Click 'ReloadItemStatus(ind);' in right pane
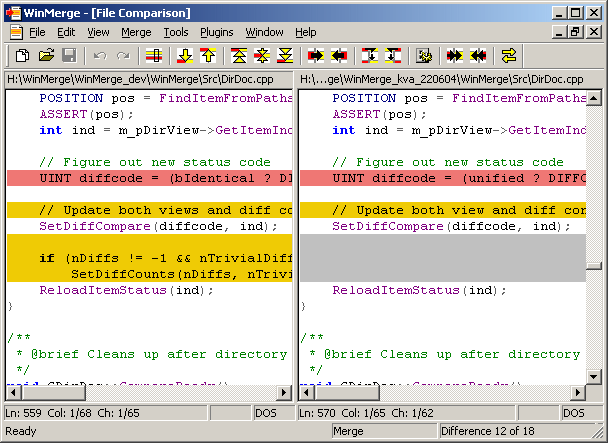The height and width of the screenshot is (443, 608). pyautogui.click(x=419, y=290)
